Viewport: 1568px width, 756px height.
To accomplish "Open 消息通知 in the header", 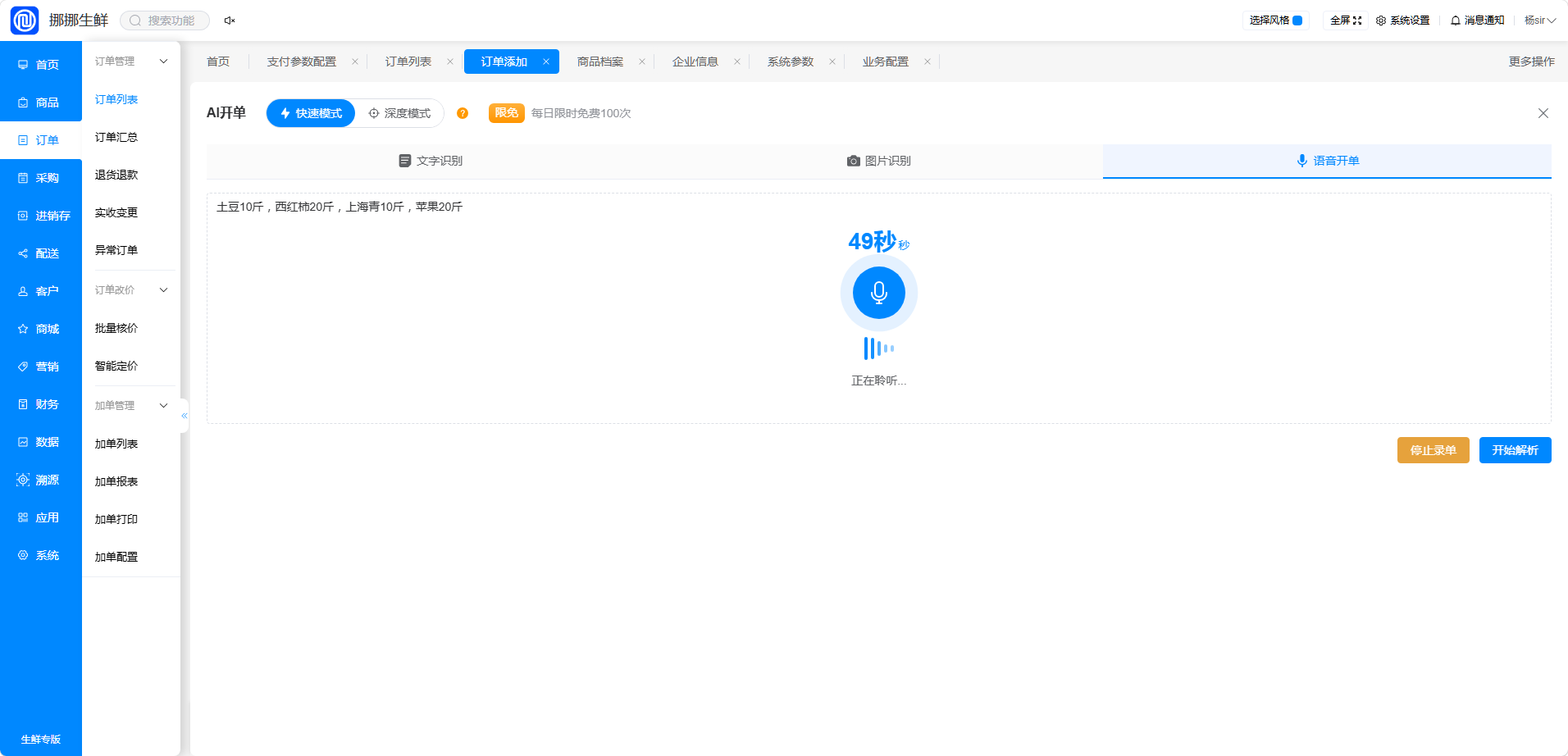I will coord(1477,20).
